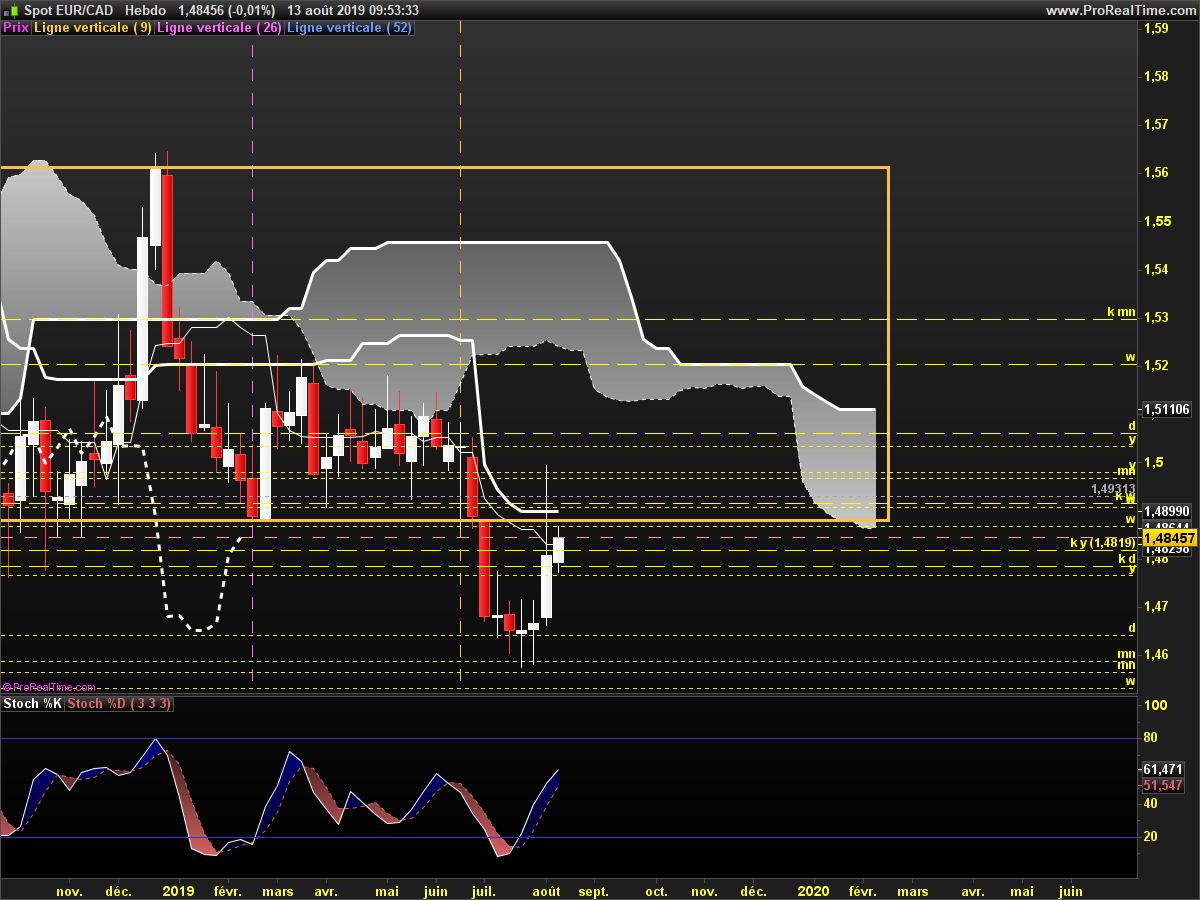Click the 1,59 price axis value
Screen dimensions: 1200x900
(x=1156, y=29)
